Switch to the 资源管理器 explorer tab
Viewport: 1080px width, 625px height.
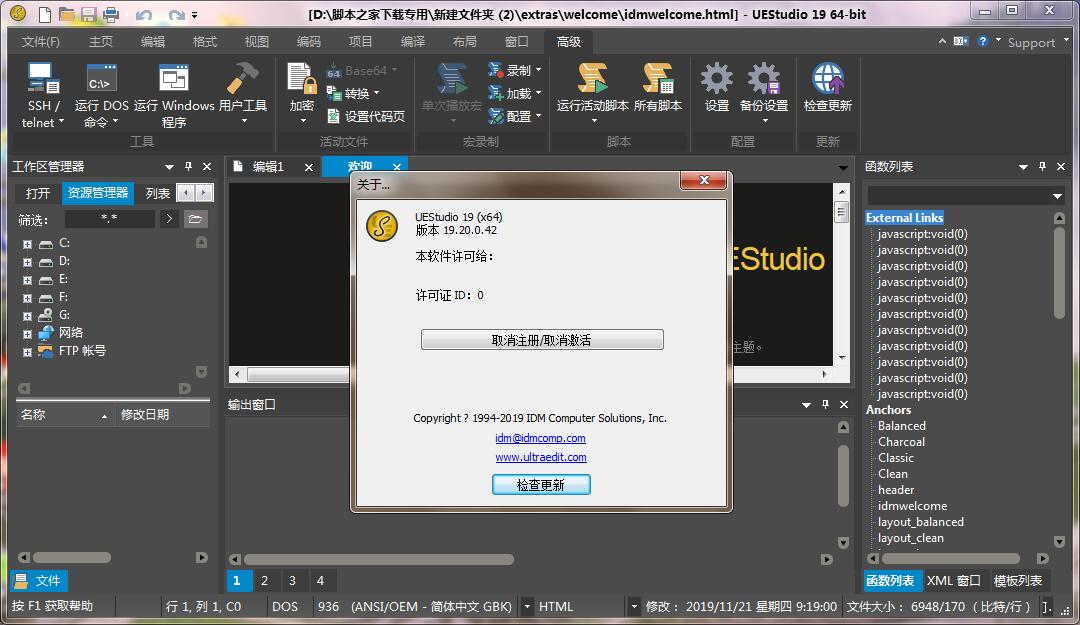[98, 193]
